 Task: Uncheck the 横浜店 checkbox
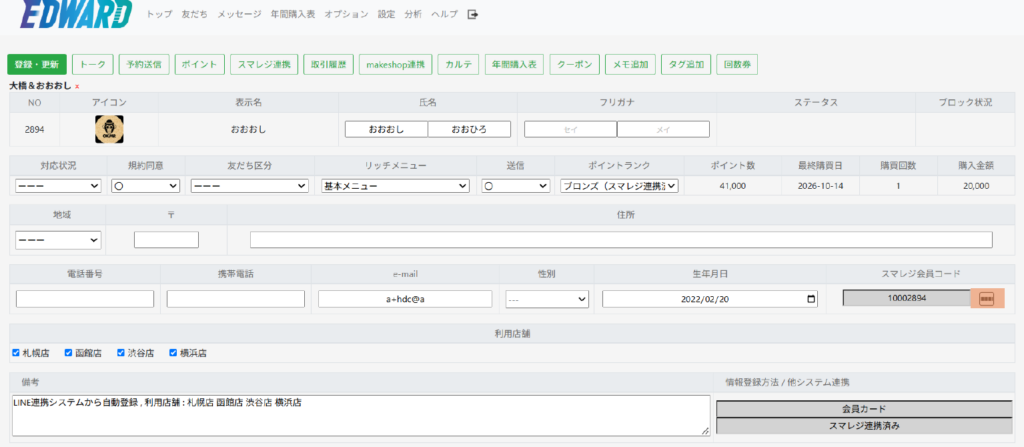coord(173,353)
